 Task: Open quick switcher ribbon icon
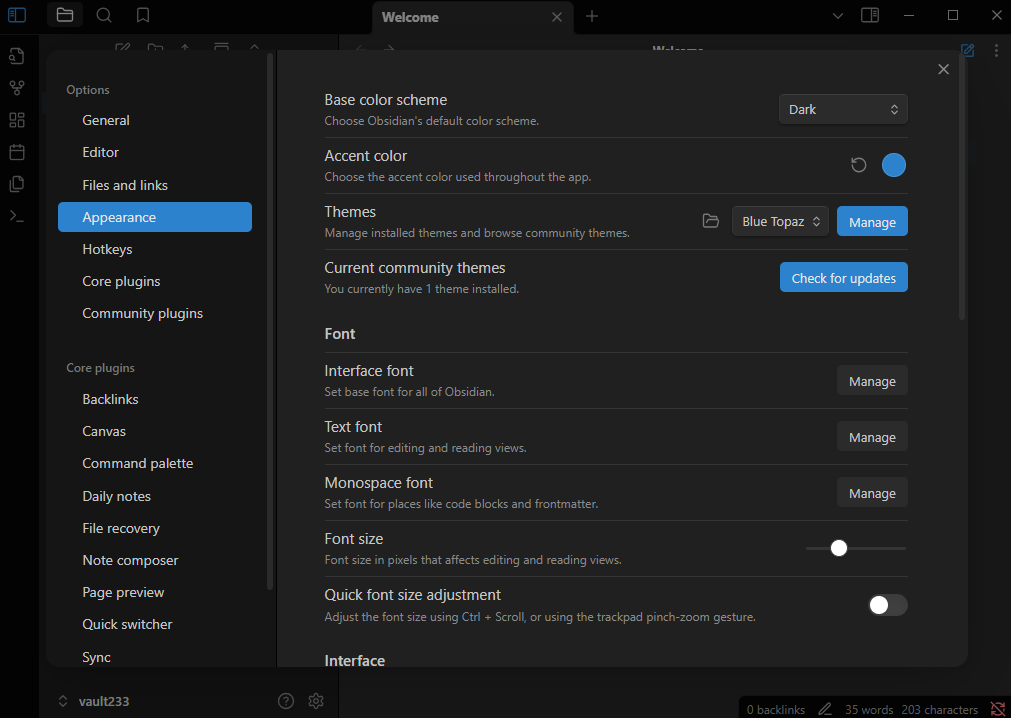pyautogui.click(x=17, y=56)
